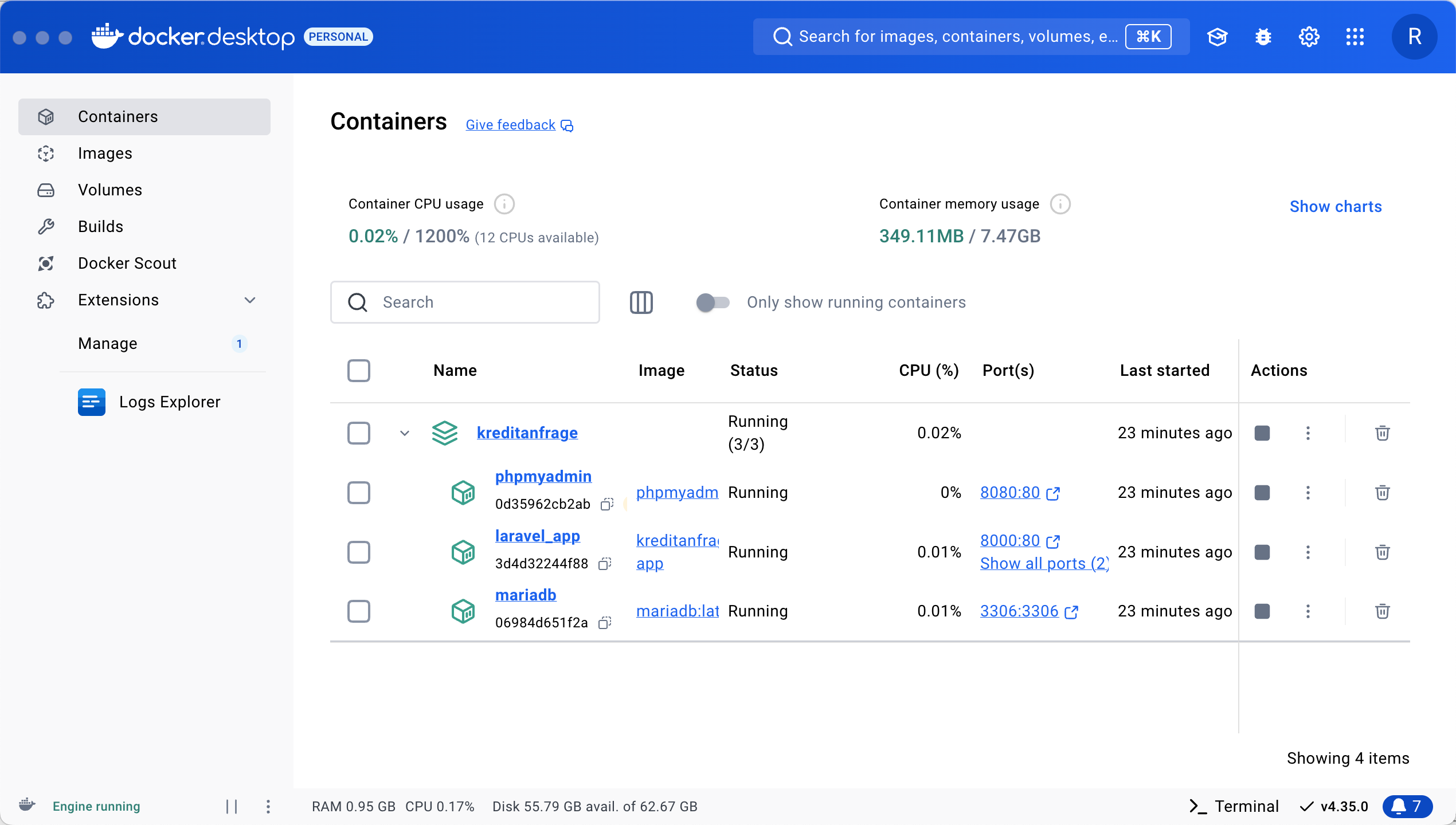Image resolution: width=1456 pixels, height=825 pixels.
Task: Delete the kreditanfrage stack
Action: (x=1382, y=433)
